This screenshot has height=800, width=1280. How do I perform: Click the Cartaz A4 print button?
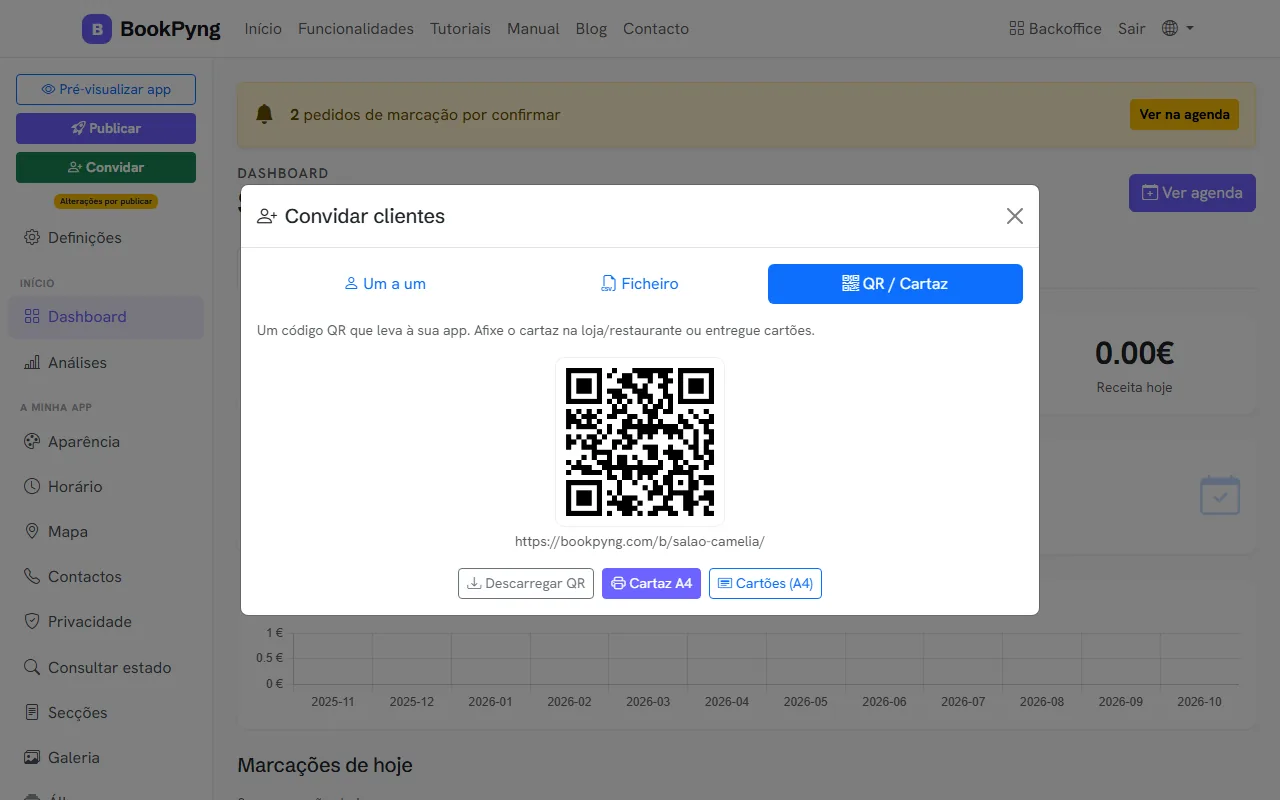click(651, 583)
